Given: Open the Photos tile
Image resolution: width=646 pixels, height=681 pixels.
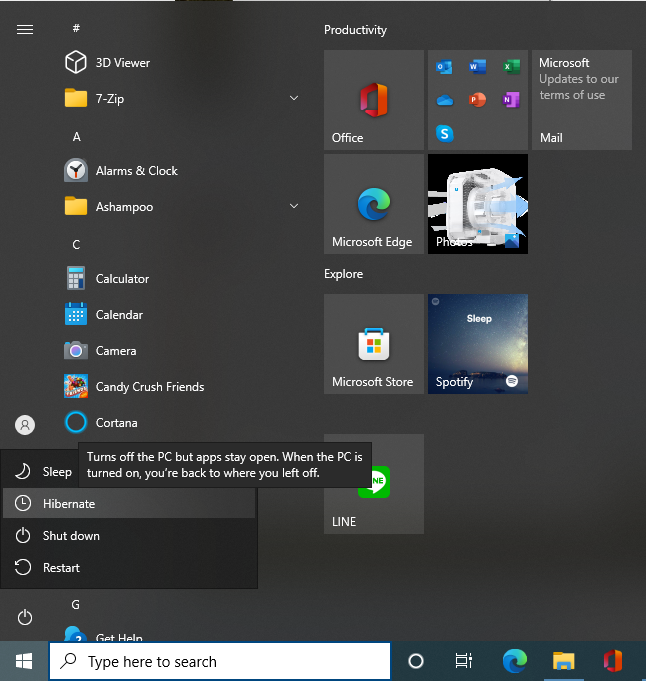Looking at the screenshot, I should [478, 204].
